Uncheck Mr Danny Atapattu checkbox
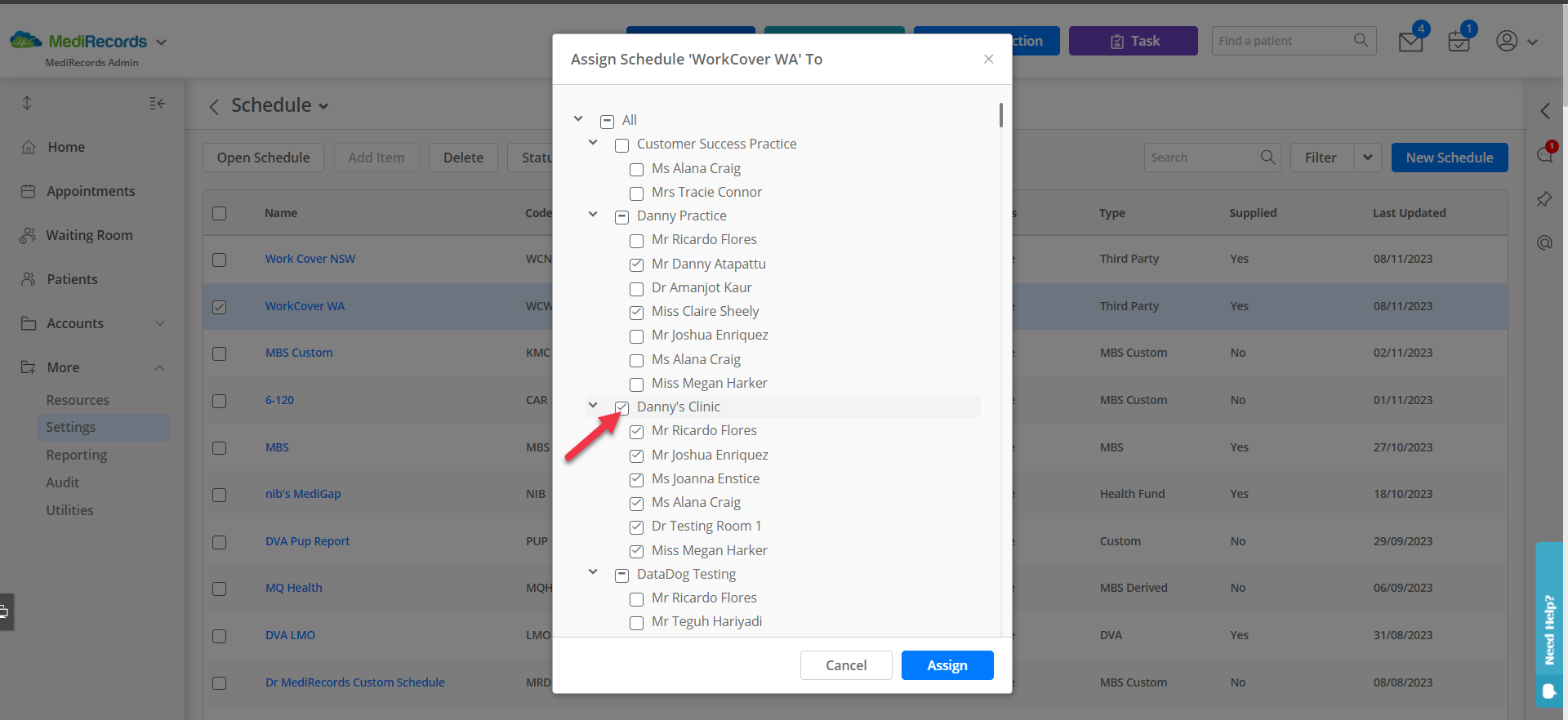The width and height of the screenshot is (1568, 720). (x=636, y=265)
